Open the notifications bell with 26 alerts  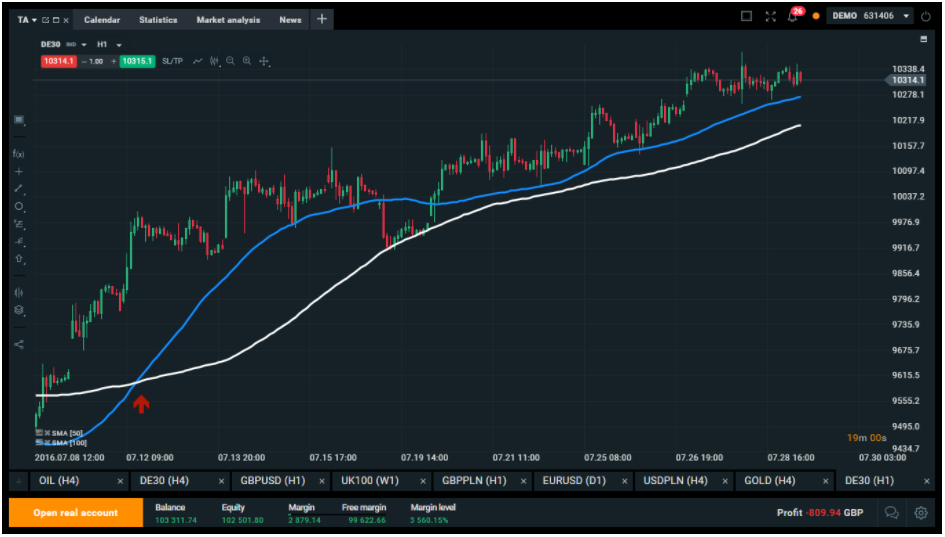point(792,17)
